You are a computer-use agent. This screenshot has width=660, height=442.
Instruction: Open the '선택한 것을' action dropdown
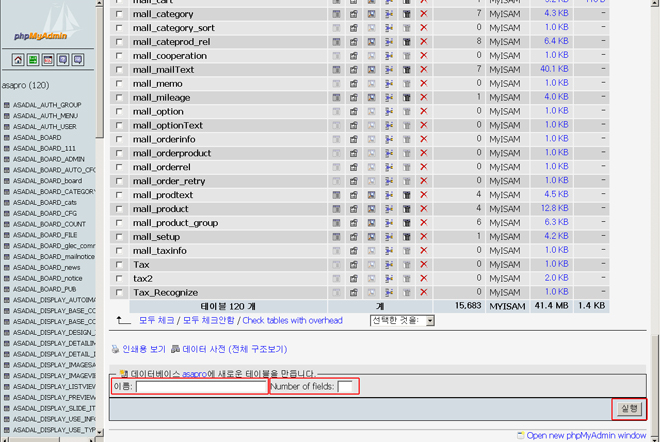pos(402,321)
